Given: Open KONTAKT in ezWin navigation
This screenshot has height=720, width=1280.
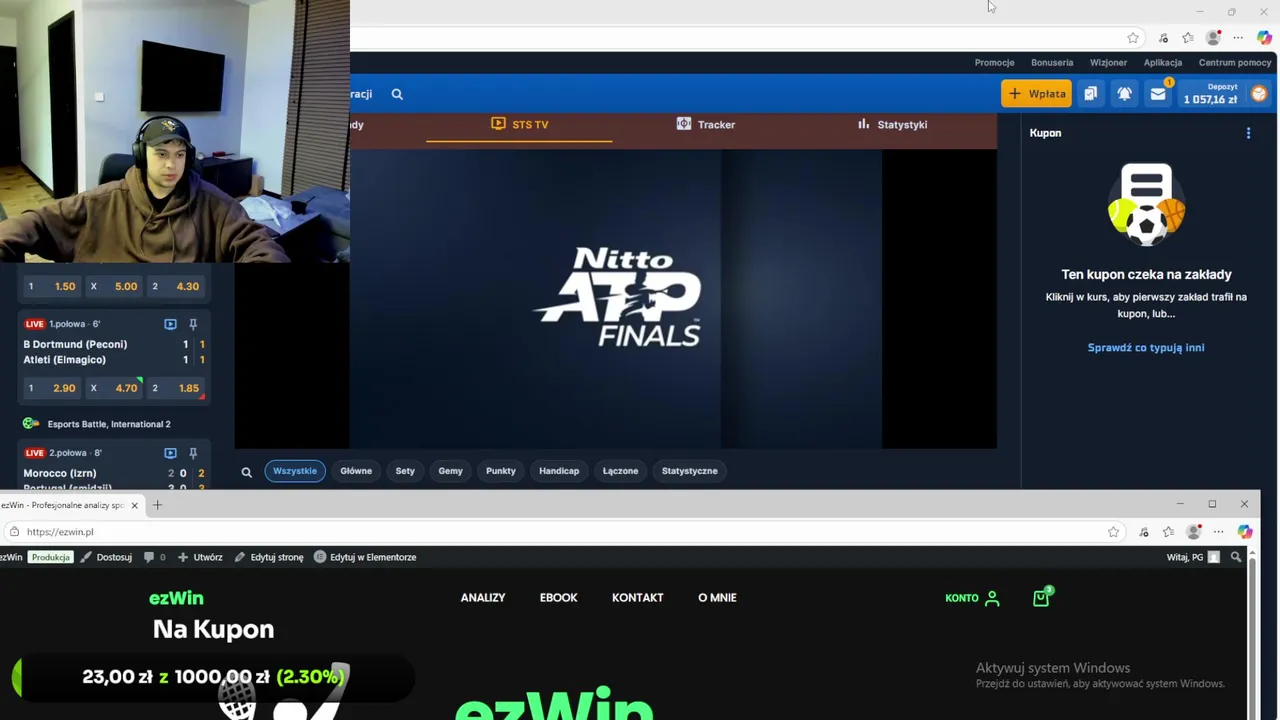Looking at the screenshot, I should tap(638, 598).
